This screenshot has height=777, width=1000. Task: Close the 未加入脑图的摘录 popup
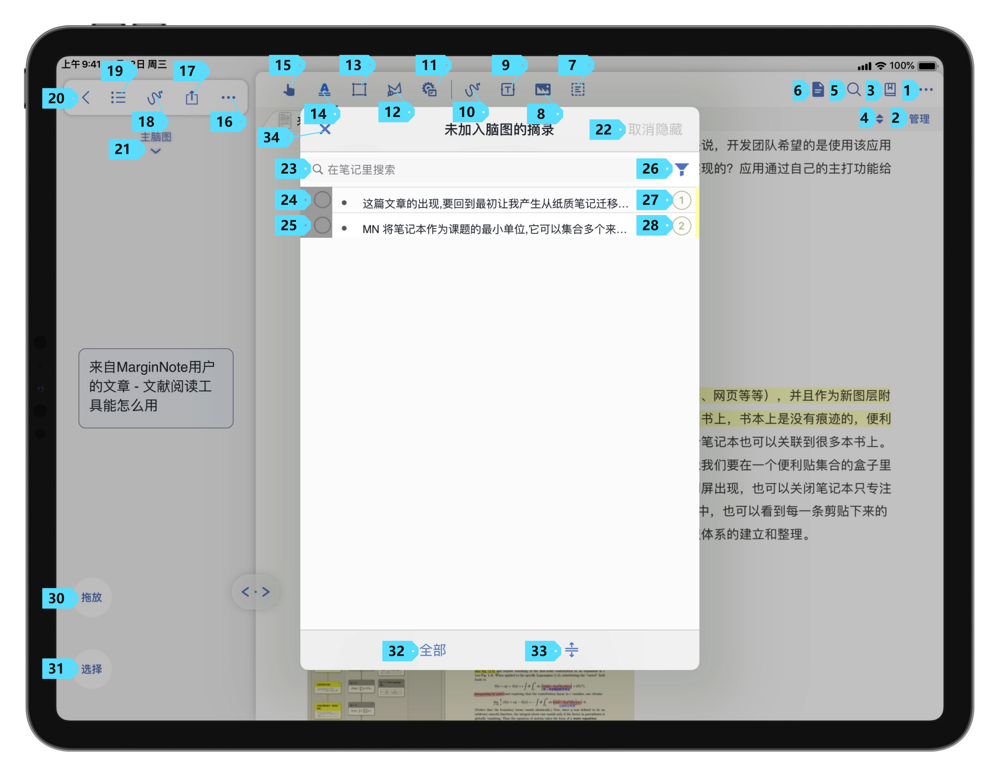(x=325, y=129)
